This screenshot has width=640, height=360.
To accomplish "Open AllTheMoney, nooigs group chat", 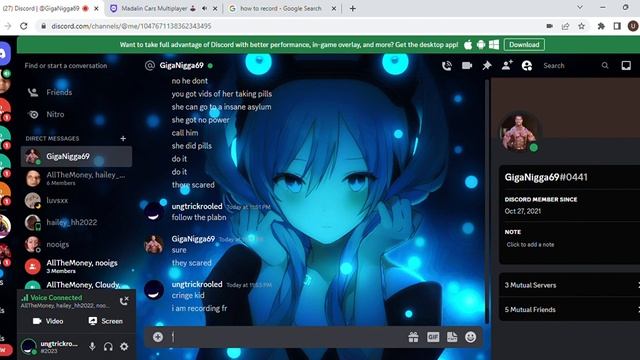I will click(76, 266).
